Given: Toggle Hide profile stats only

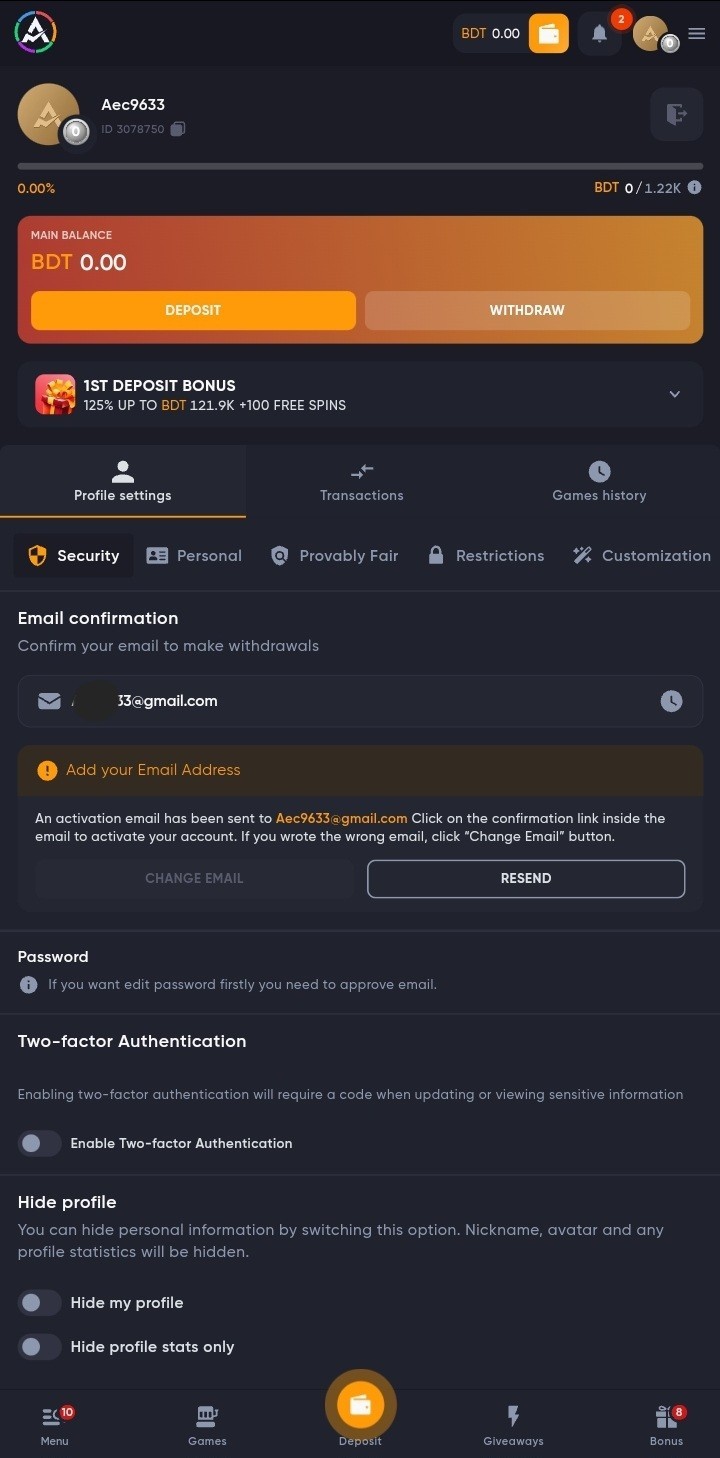Looking at the screenshot, I should [x=40, y=1346].
